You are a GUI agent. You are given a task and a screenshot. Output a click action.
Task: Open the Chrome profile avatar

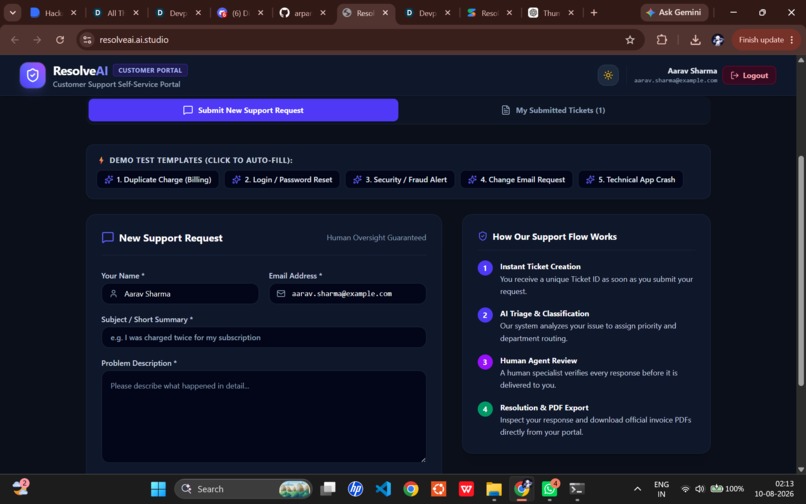[718, 40]
